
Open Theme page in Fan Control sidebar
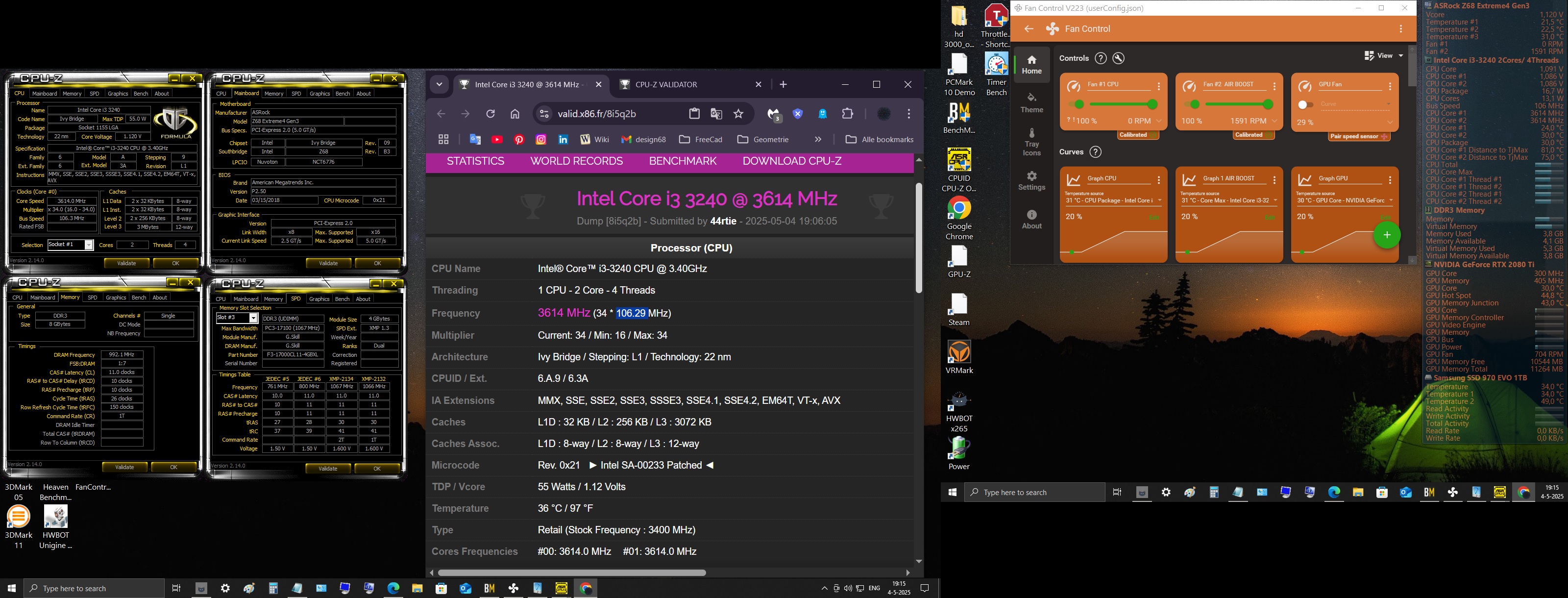point(1032,103)
